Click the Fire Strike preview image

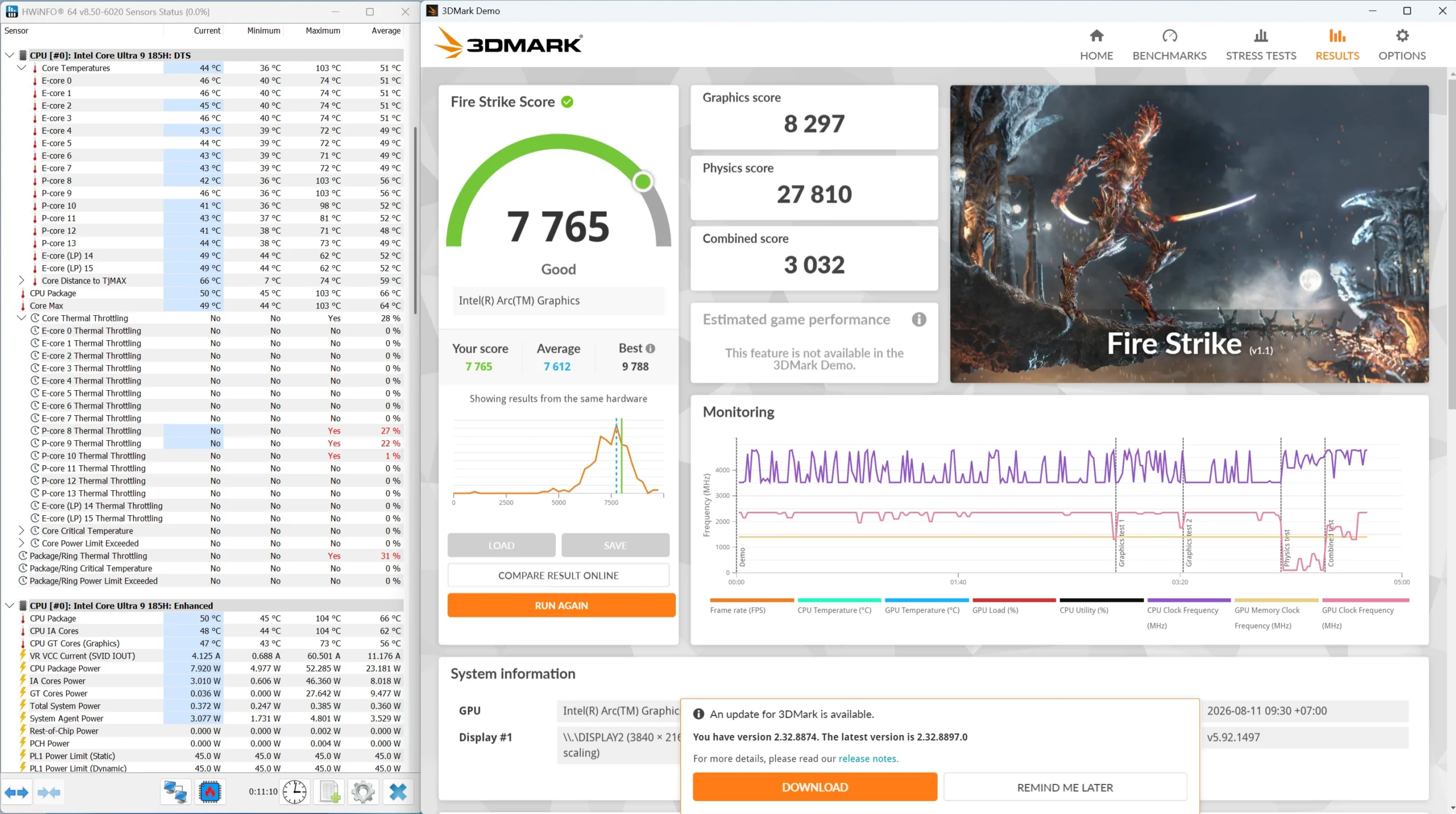1189,234
